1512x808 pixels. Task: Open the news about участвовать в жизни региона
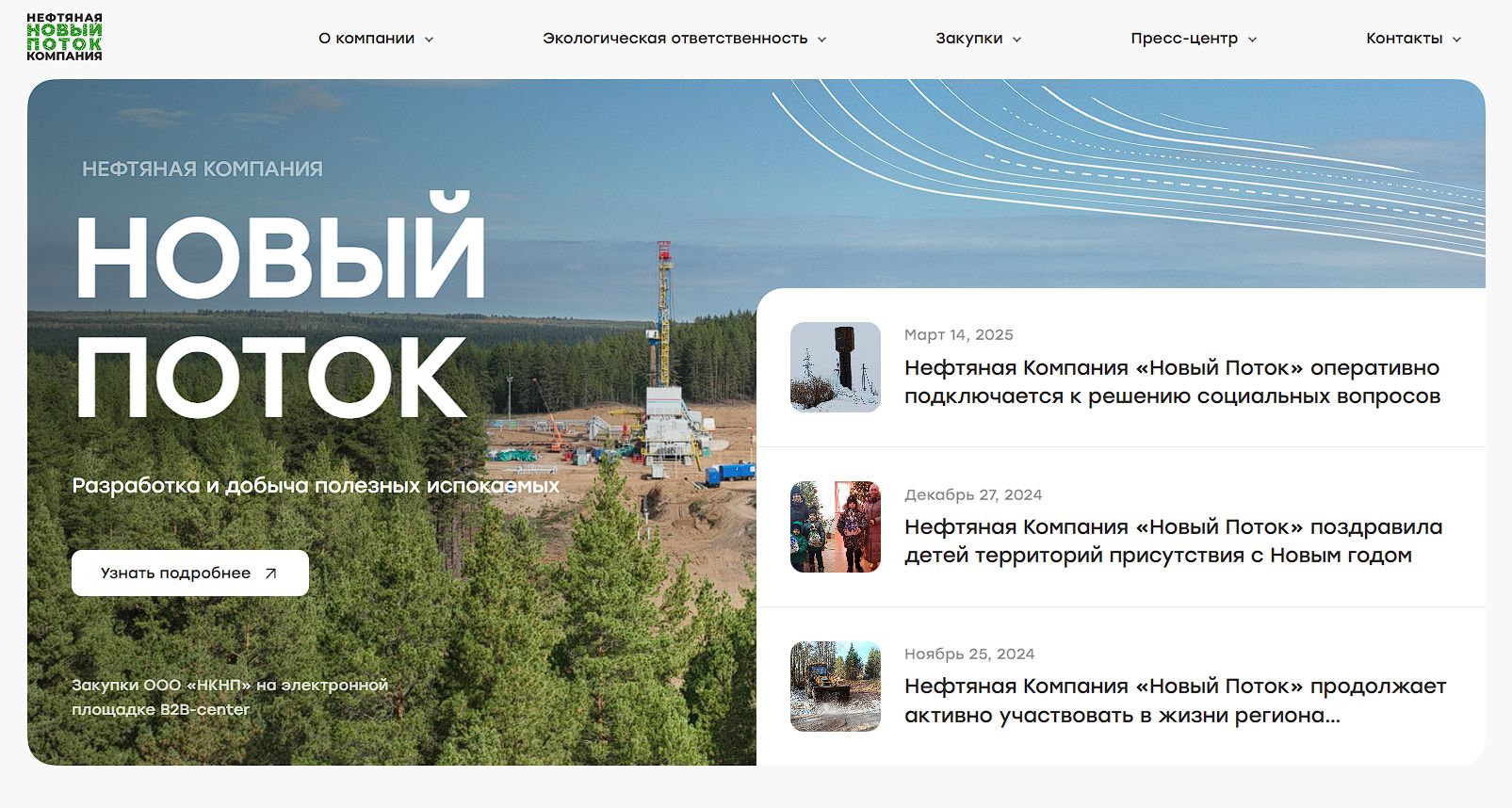point(1175,700)
